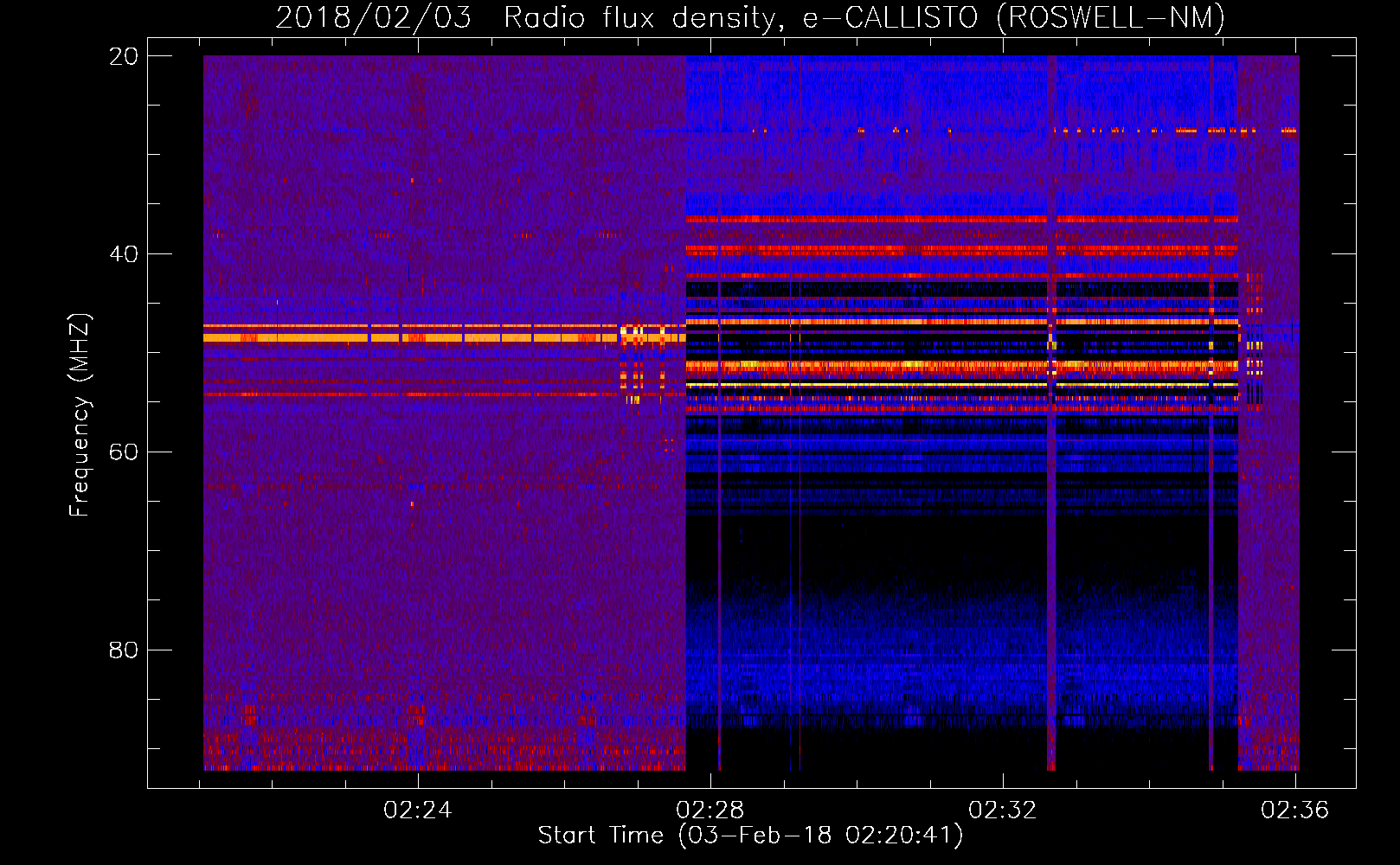Select the 'Frequency (MHZ)' axis label
The height and width of the screenshot is (865, 1400).
coord(80,415)
